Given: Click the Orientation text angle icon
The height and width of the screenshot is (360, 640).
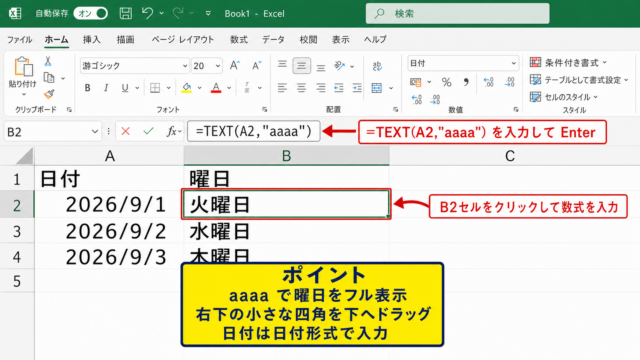Looking at the screenshot, I should coord(339,66).
